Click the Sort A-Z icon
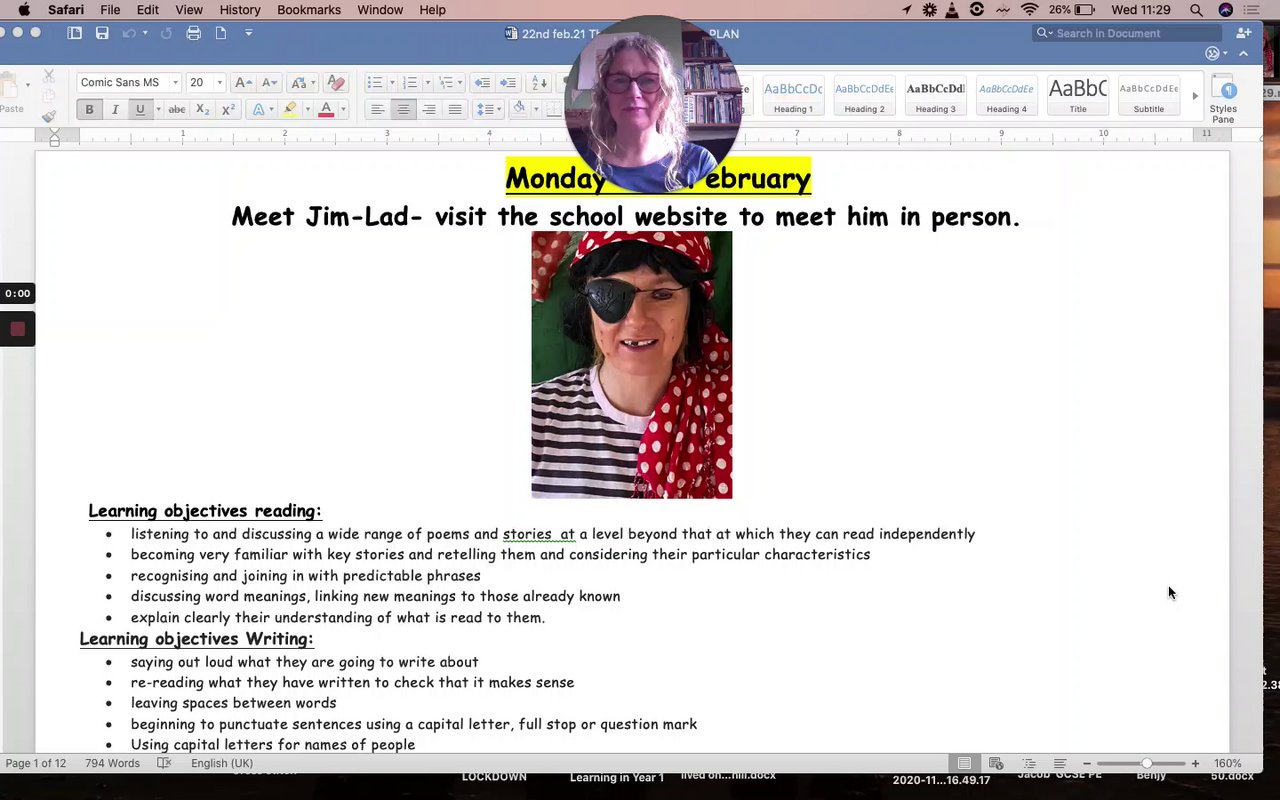The width and height of the screenshot is (1280, 800). point(540,83)
